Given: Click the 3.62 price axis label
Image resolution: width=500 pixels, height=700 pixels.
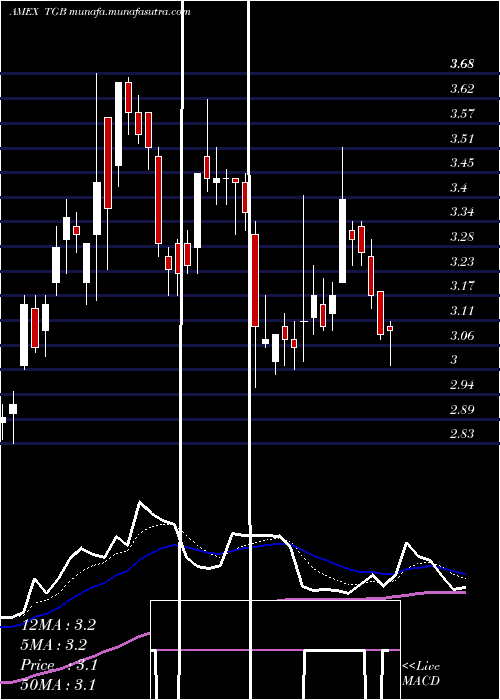Looking at the screenshot, I should click(x=462, y=89).
